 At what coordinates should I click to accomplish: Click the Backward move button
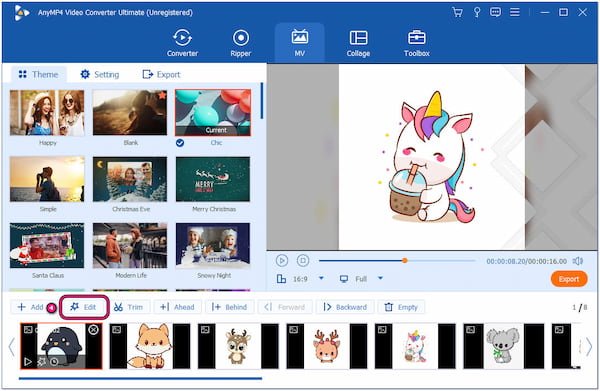(x=345, y=307)
